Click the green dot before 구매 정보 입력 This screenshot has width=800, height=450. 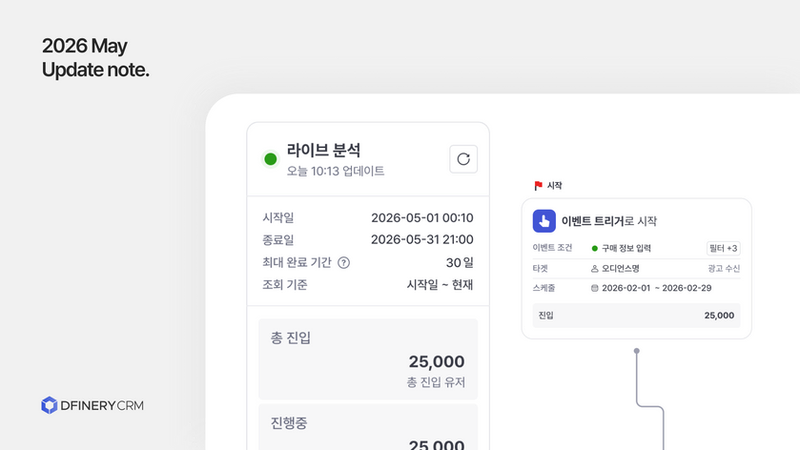click(594, 248)
